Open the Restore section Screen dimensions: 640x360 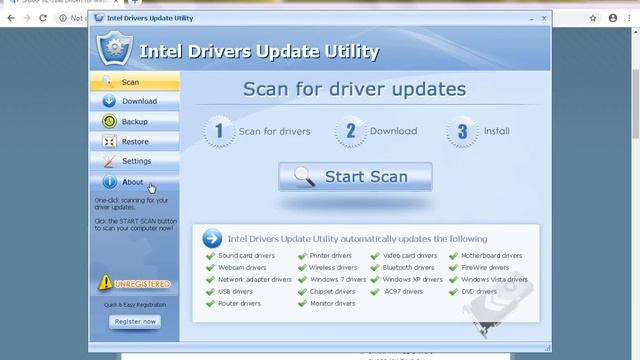(x=134, y=142)
